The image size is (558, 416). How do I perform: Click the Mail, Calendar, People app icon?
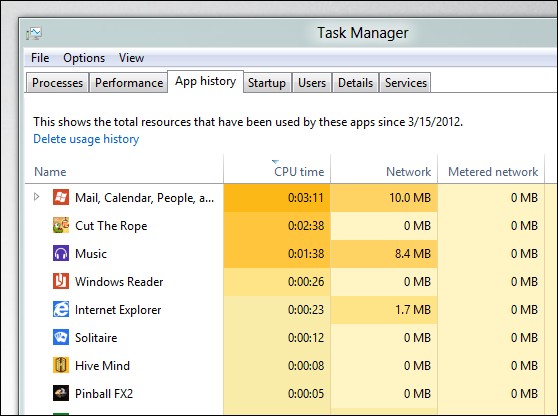(61, 197)
